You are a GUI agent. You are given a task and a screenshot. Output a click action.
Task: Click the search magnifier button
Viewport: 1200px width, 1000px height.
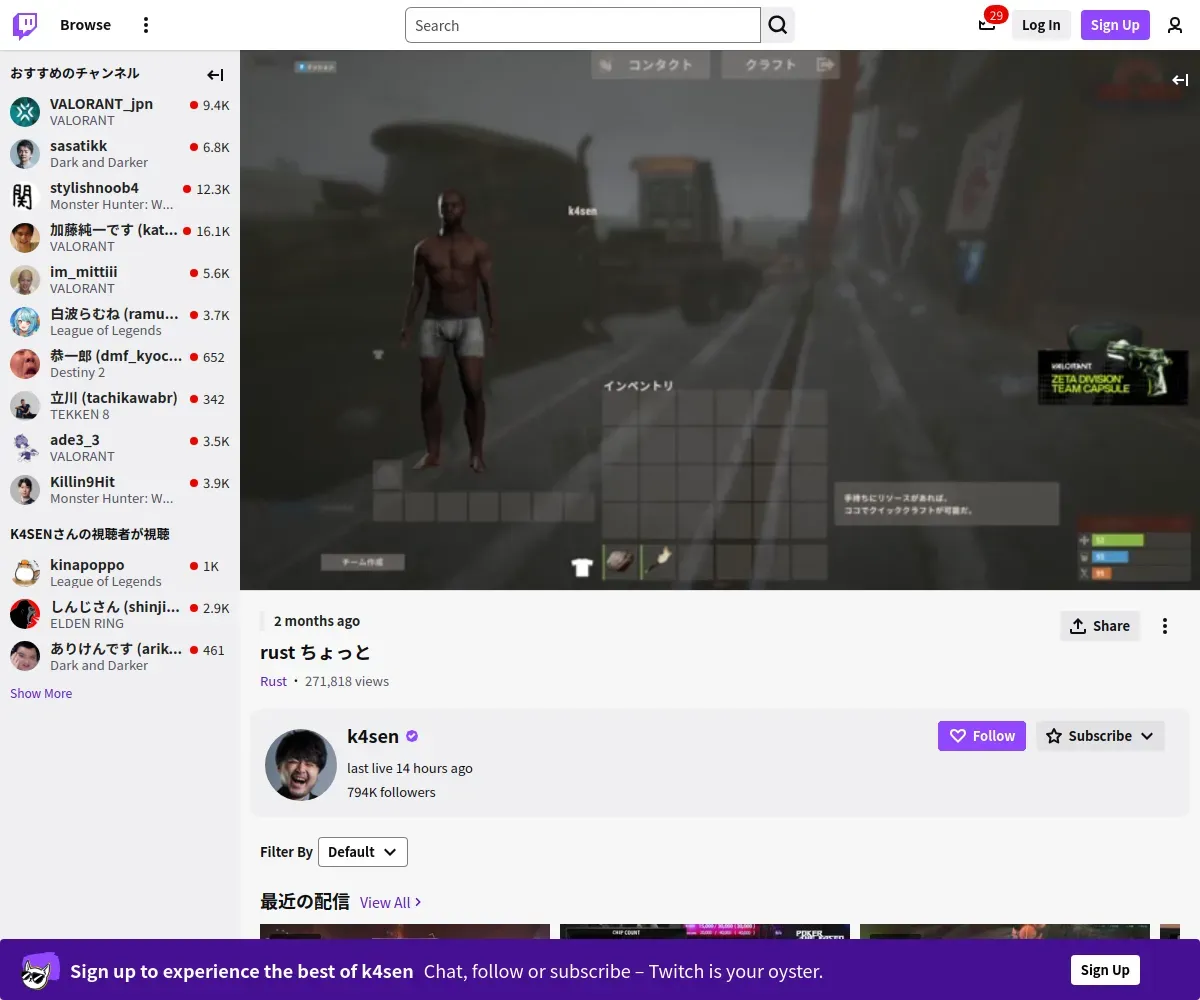point(778,25)
